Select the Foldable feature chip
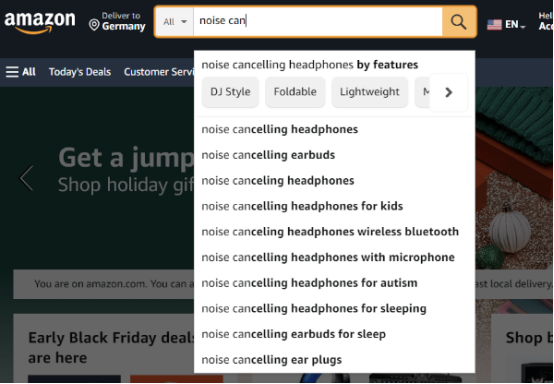This screenshot has height=384, width=554. click(295, 92)
